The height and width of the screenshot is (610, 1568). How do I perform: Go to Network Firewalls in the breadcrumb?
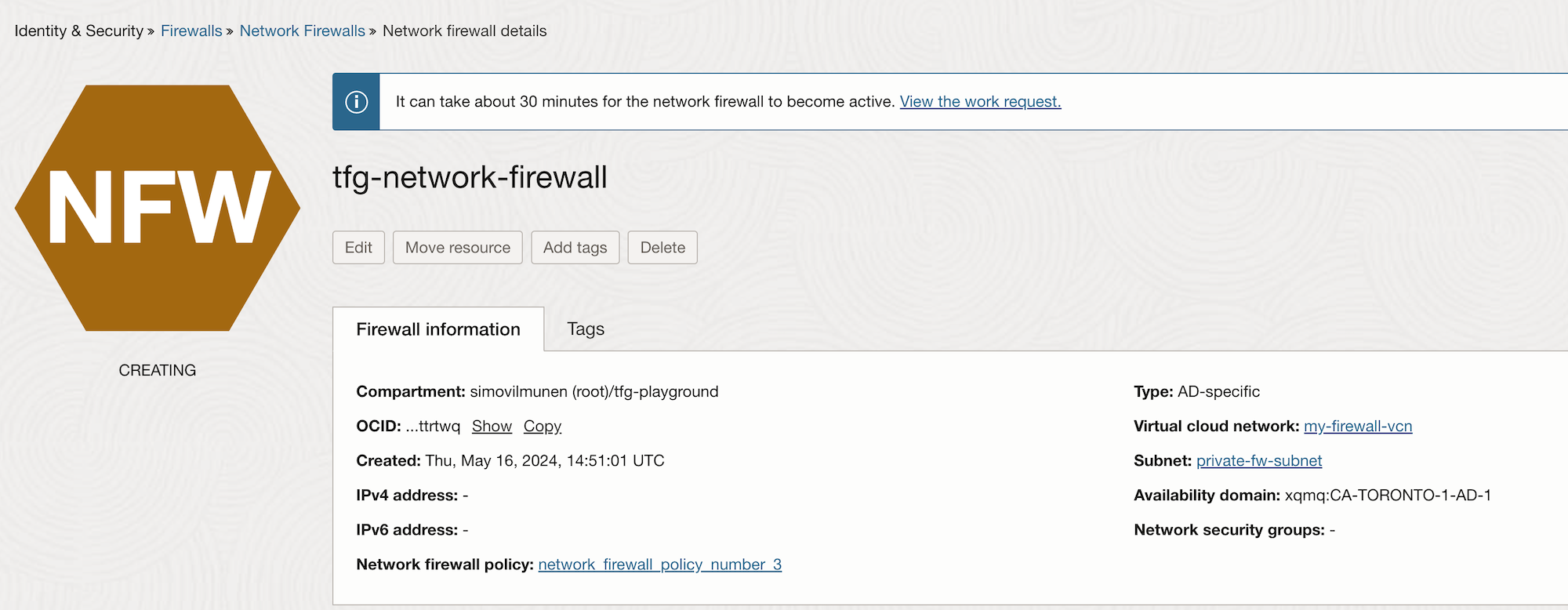(303, 31)
